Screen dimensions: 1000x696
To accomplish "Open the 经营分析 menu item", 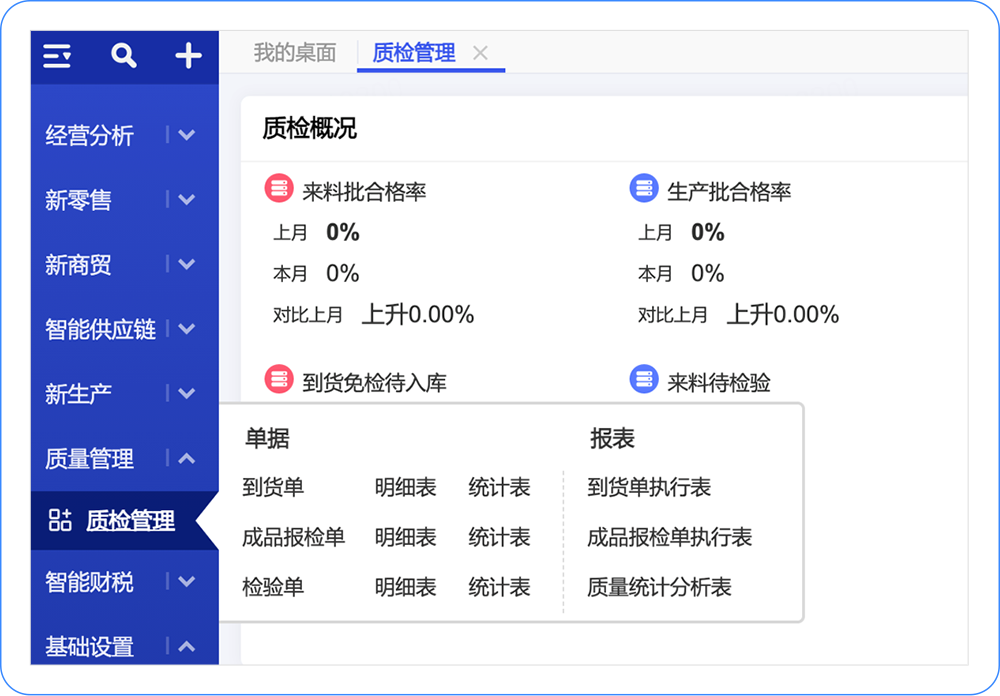I will [x=89, y=135].
